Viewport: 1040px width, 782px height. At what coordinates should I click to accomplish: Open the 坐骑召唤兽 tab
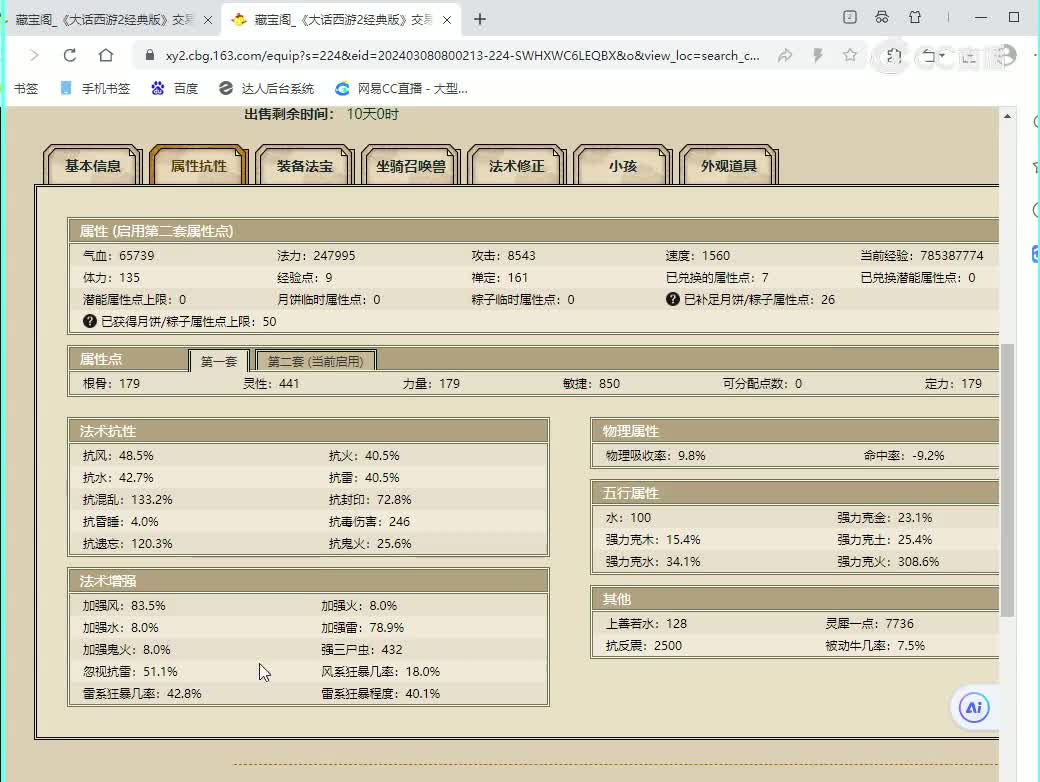[411, 166]
